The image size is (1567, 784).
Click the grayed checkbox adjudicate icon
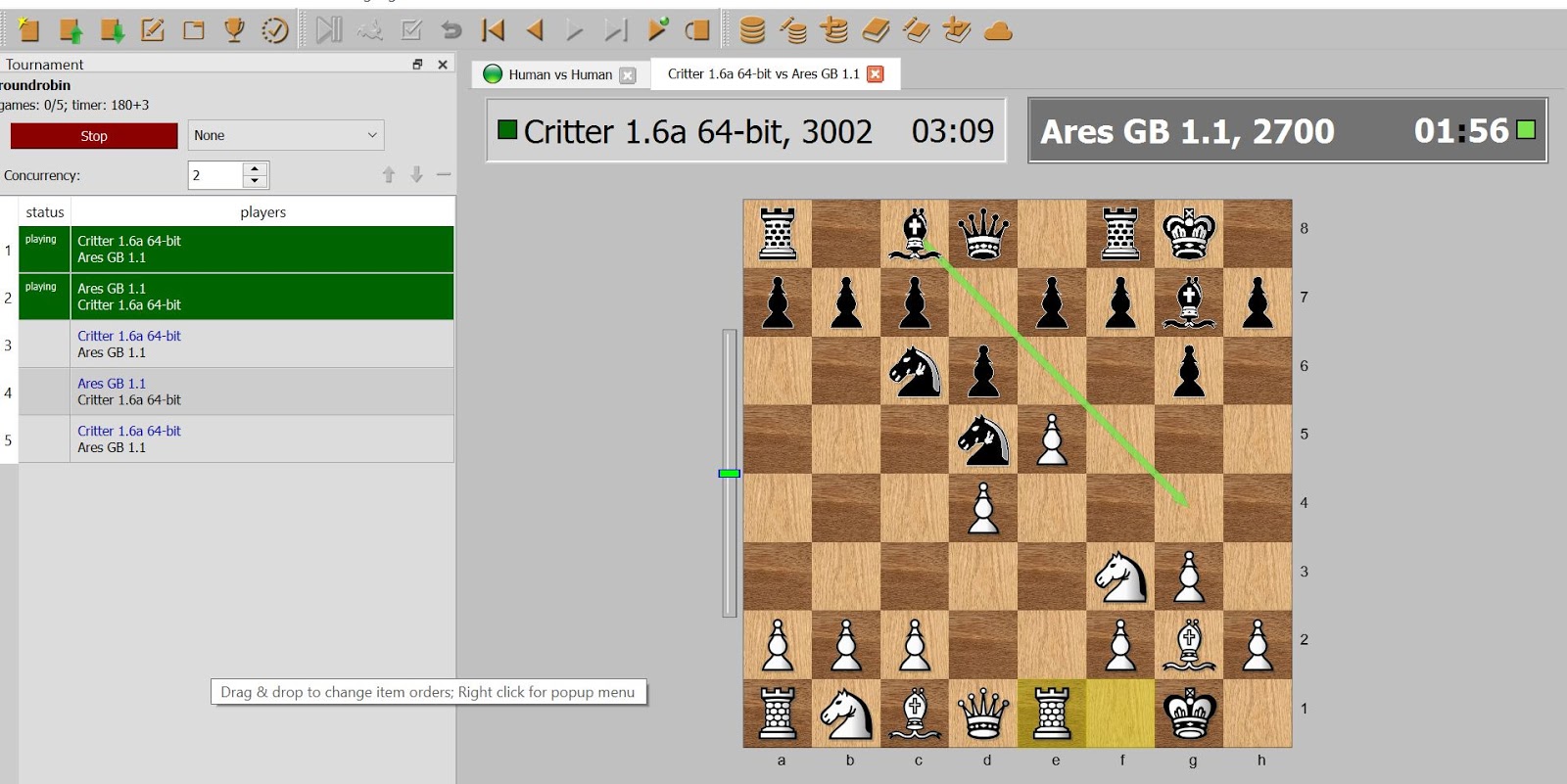click(x=411, y=30)
